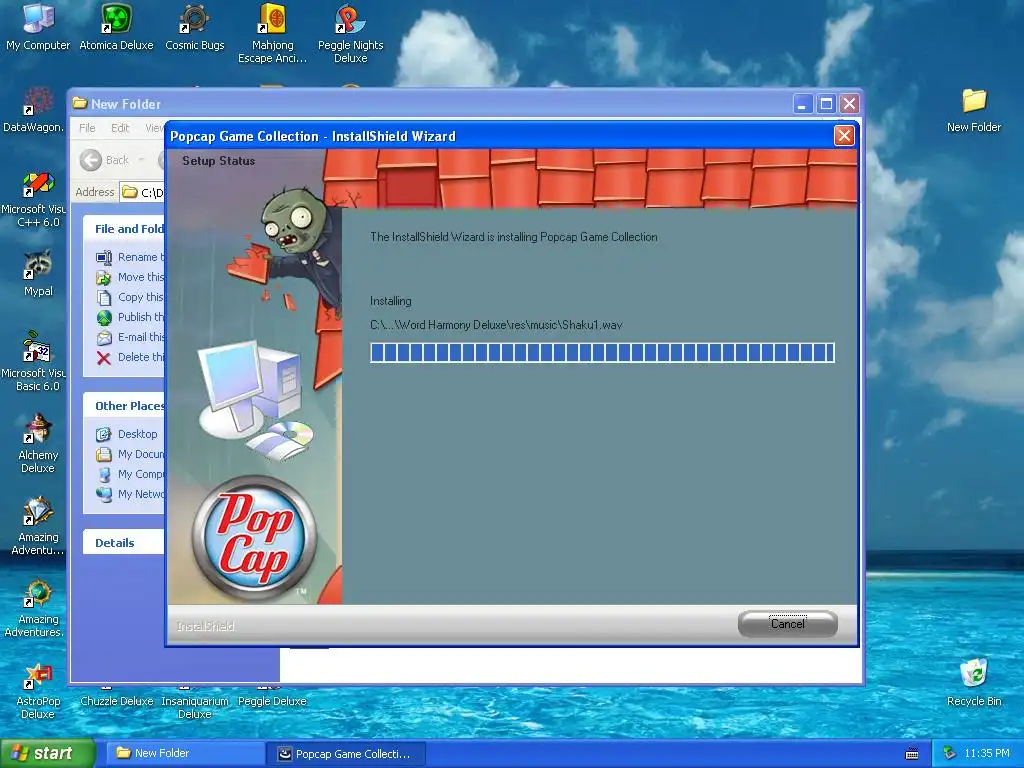Open Cosmic Bugs desktop shortcut
Viewport: 1024px width, 768px height.
click(195, 26)
